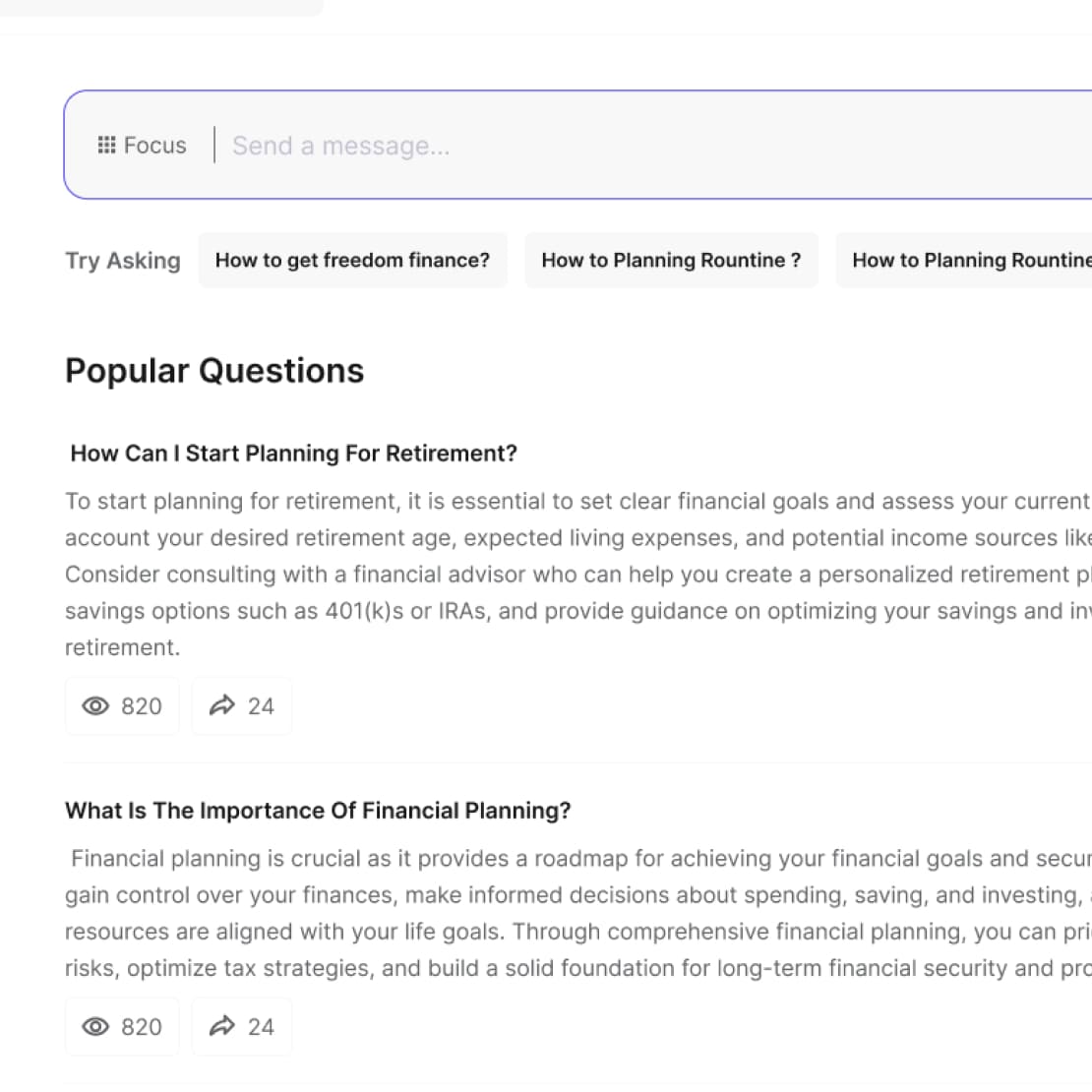Click the 820 view count on the retirement question

point(142,706)
